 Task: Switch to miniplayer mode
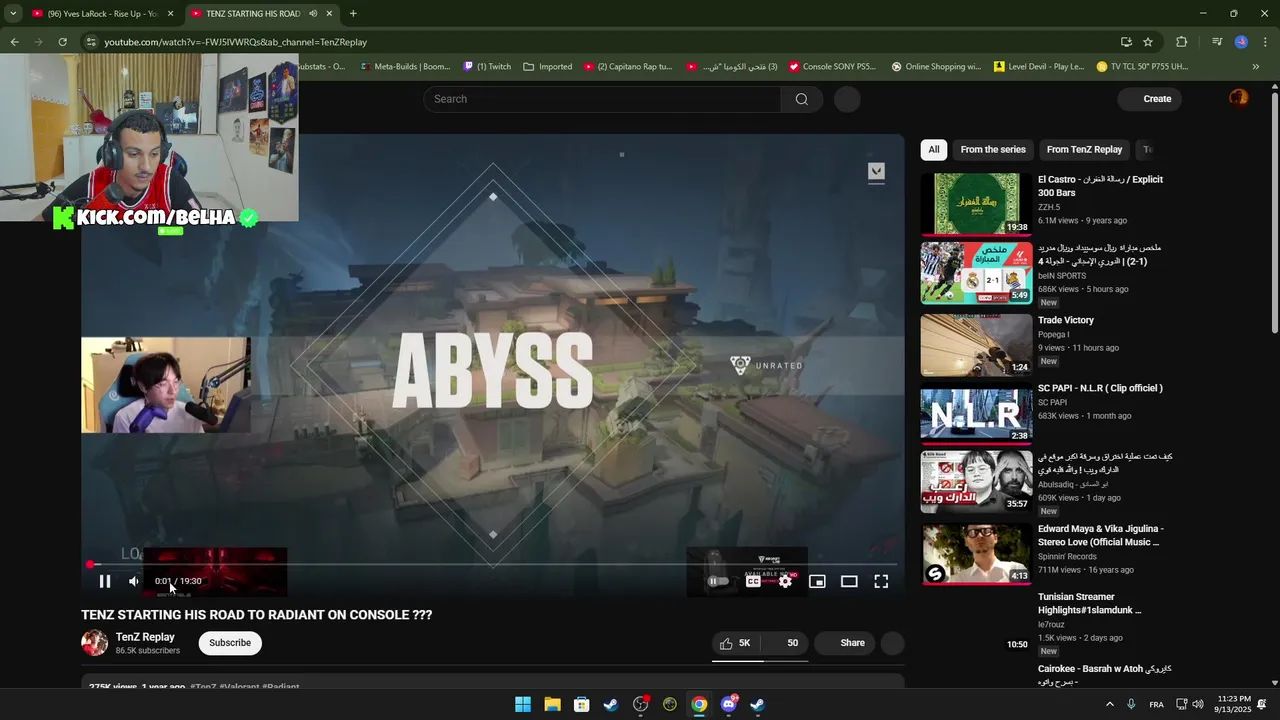point(817,581)
